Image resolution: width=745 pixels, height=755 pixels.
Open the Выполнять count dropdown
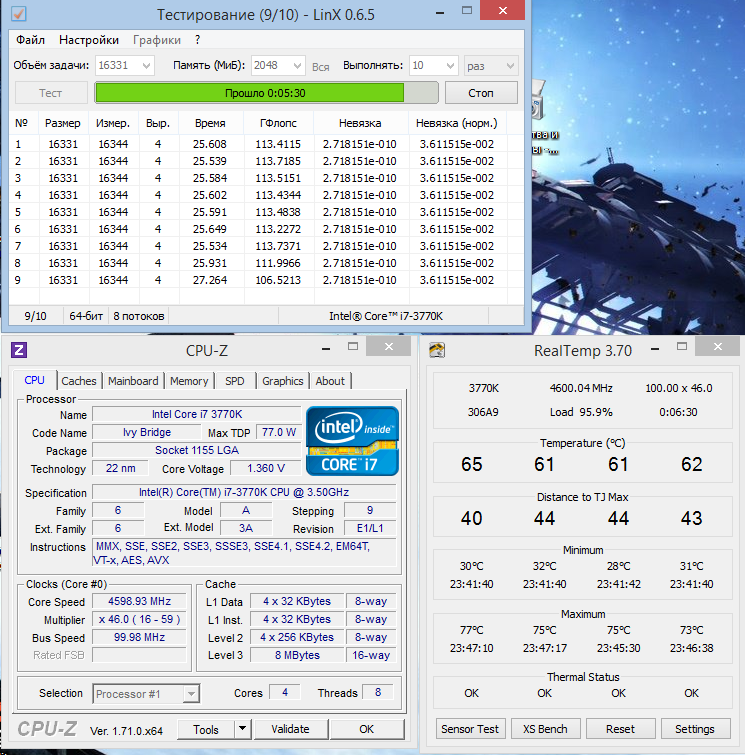click(x=446, y=65)
